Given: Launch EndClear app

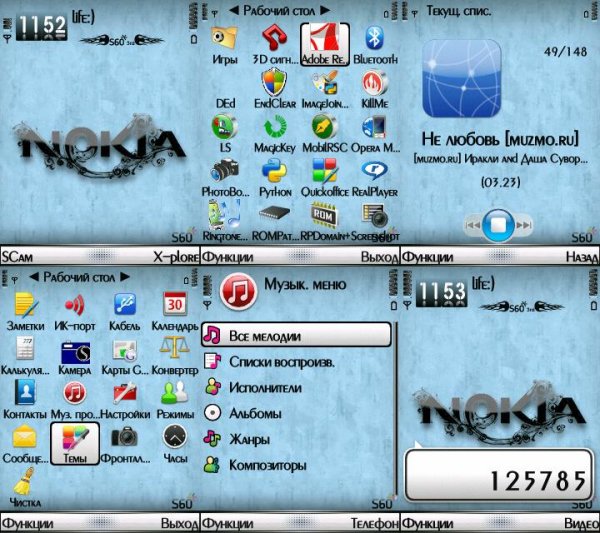Looking at the screenshot, I should tap(275, 89).
